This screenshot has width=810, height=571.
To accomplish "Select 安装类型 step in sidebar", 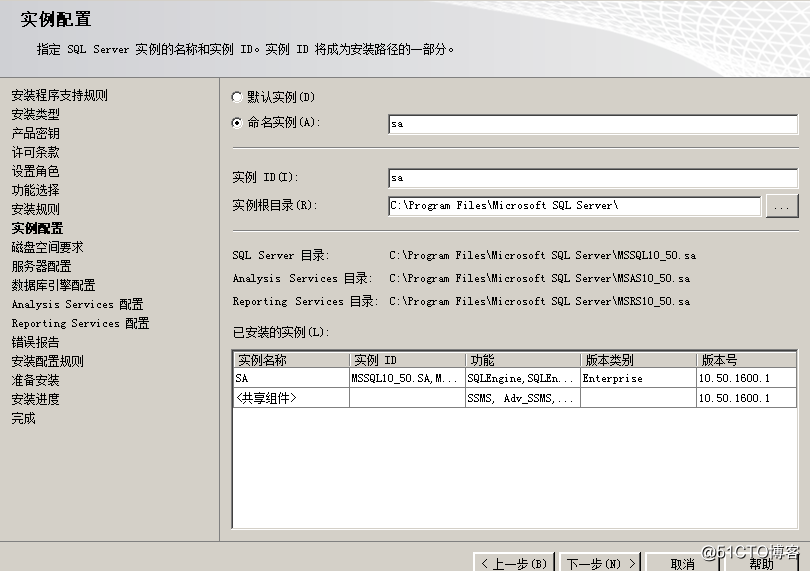I will (36, 114).
